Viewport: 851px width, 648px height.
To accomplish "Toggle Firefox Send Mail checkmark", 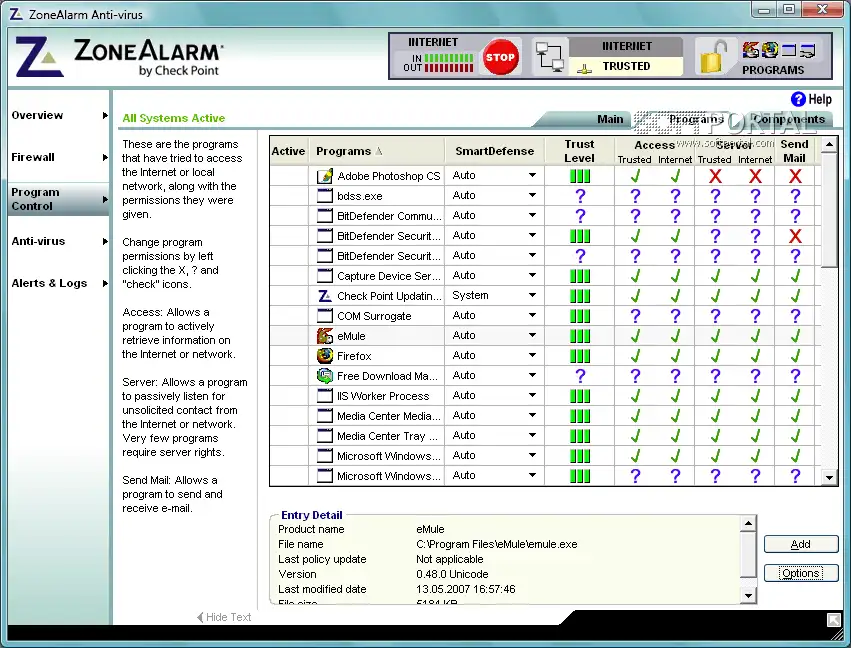I will 795,356.
